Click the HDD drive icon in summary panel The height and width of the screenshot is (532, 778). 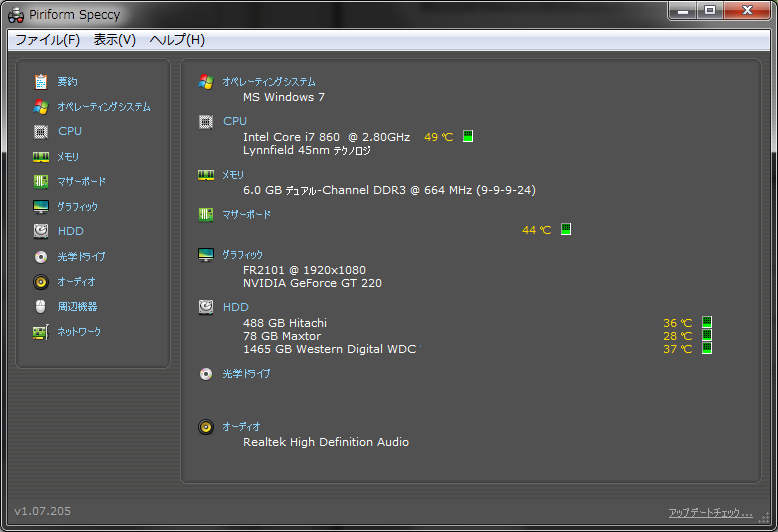point(206,307)
